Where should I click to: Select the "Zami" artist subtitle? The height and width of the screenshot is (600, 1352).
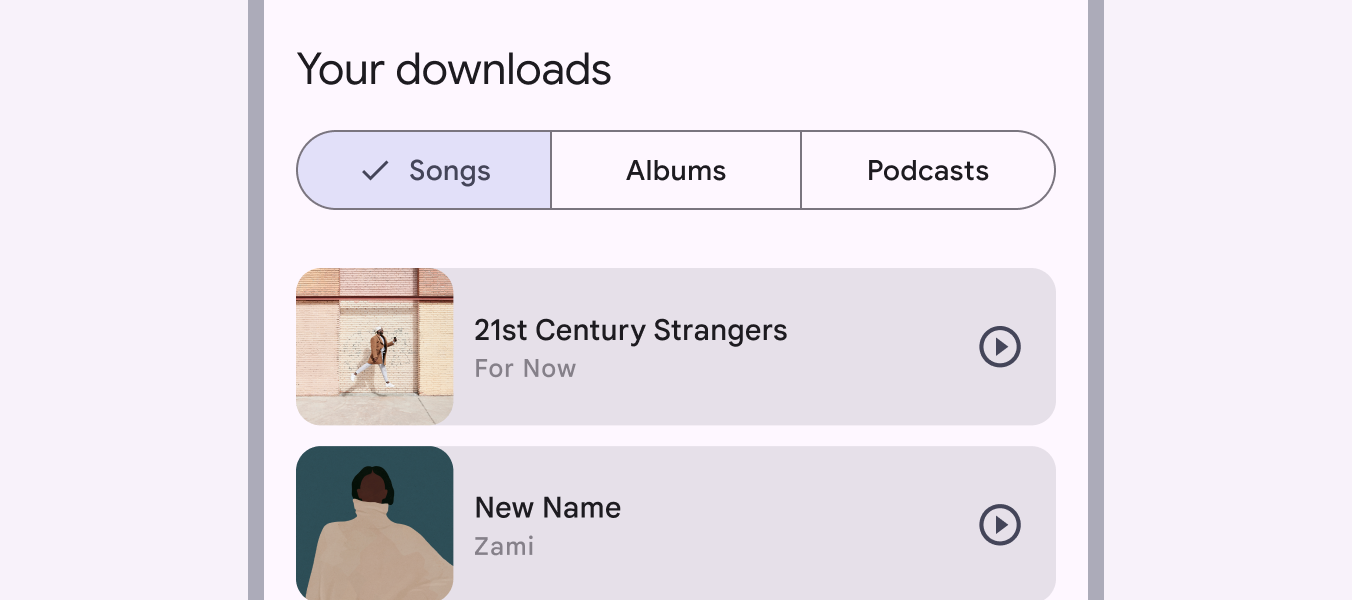point(504,547)
